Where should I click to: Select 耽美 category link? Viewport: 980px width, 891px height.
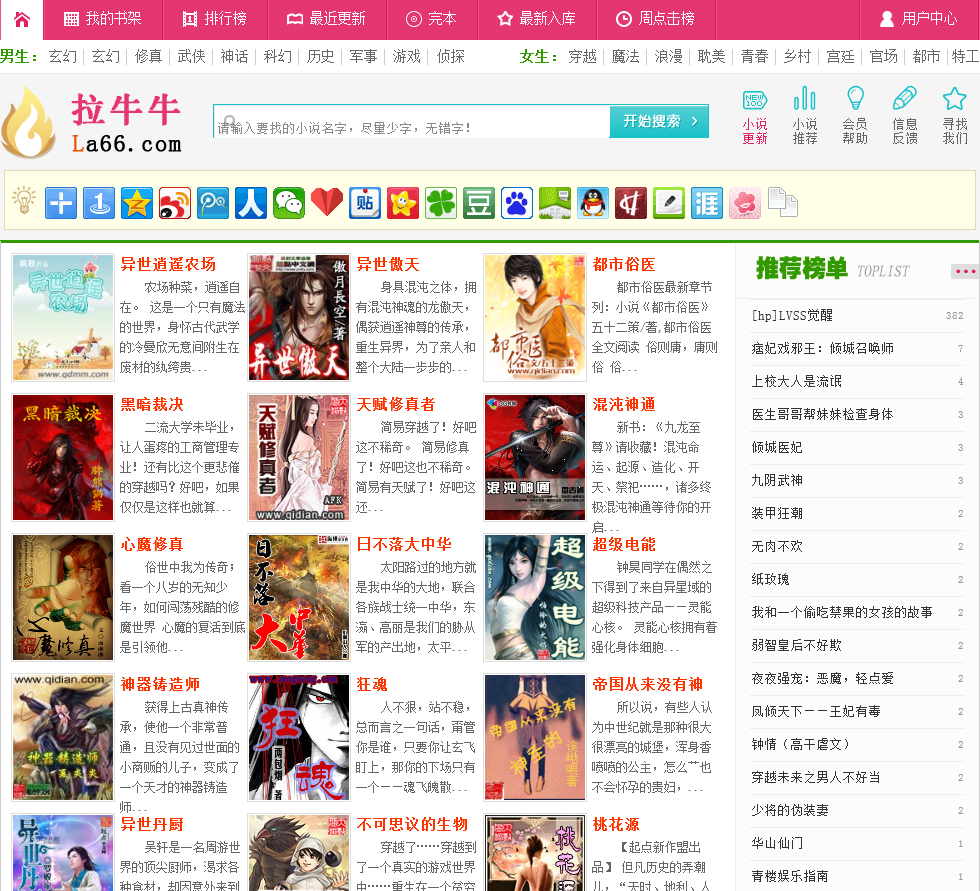click(711, 57)
